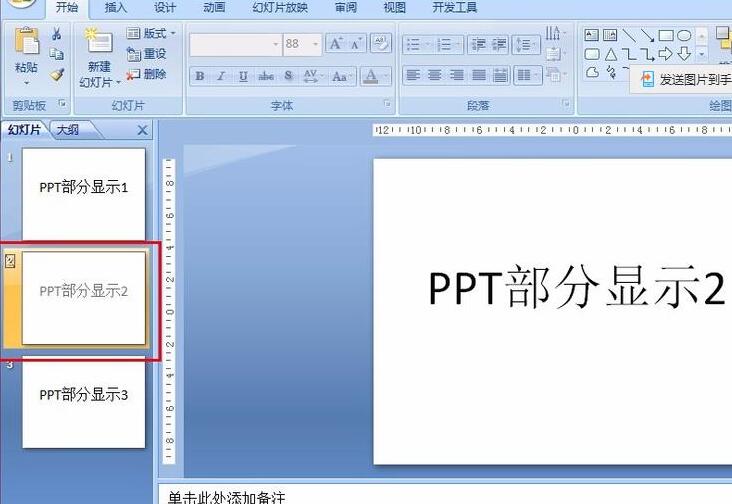Toggle center text alignment
This screenshot has width=732, height=504.
coord(435,75)
